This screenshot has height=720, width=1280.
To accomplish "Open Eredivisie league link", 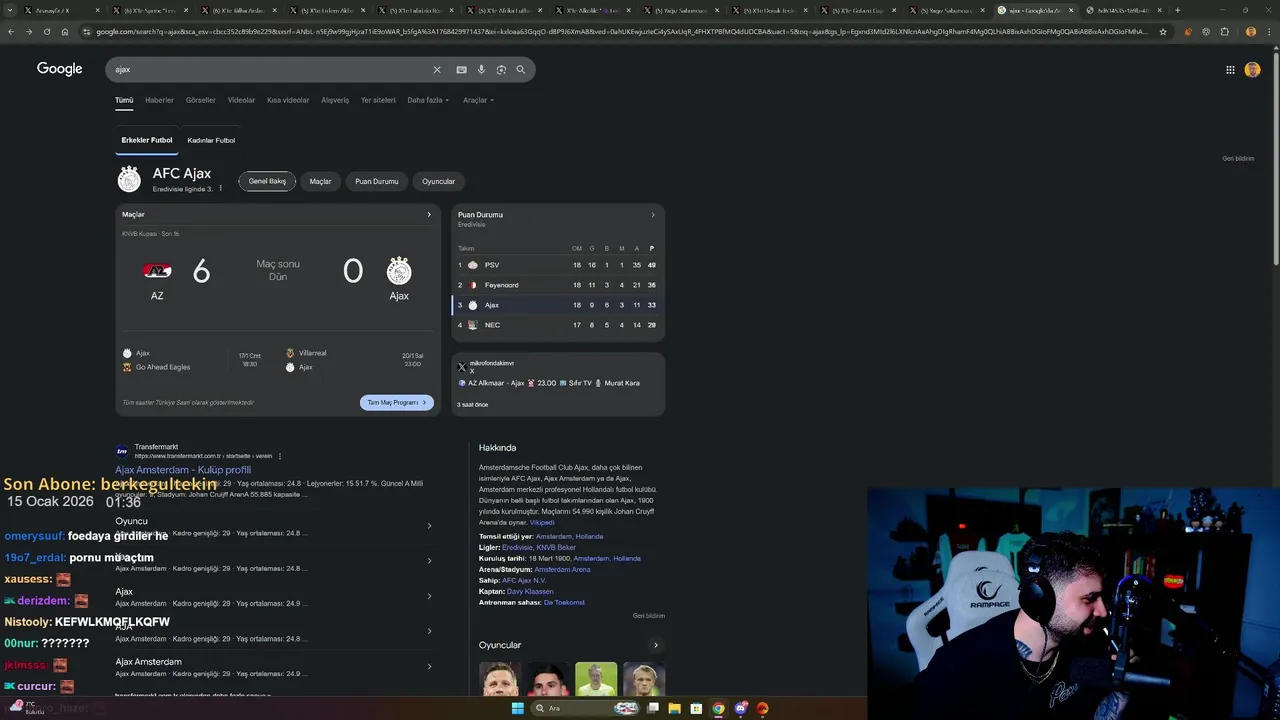I will tap(517, 547).
